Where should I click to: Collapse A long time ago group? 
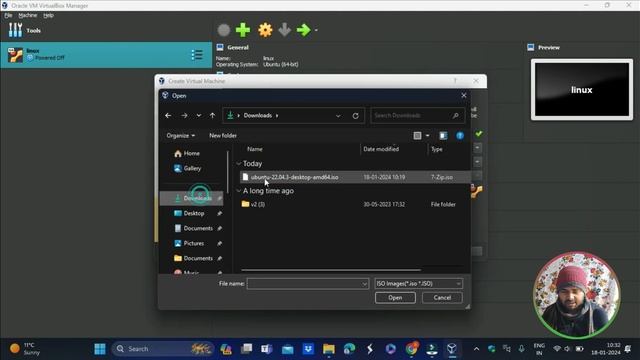239,191
